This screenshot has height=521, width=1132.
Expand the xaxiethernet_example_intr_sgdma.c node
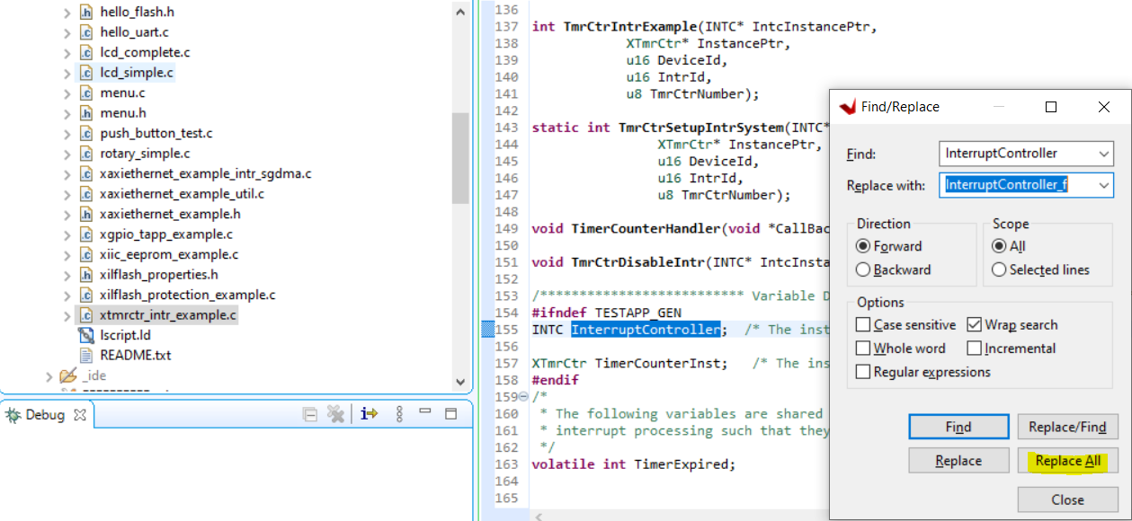[x=67, y=174]
